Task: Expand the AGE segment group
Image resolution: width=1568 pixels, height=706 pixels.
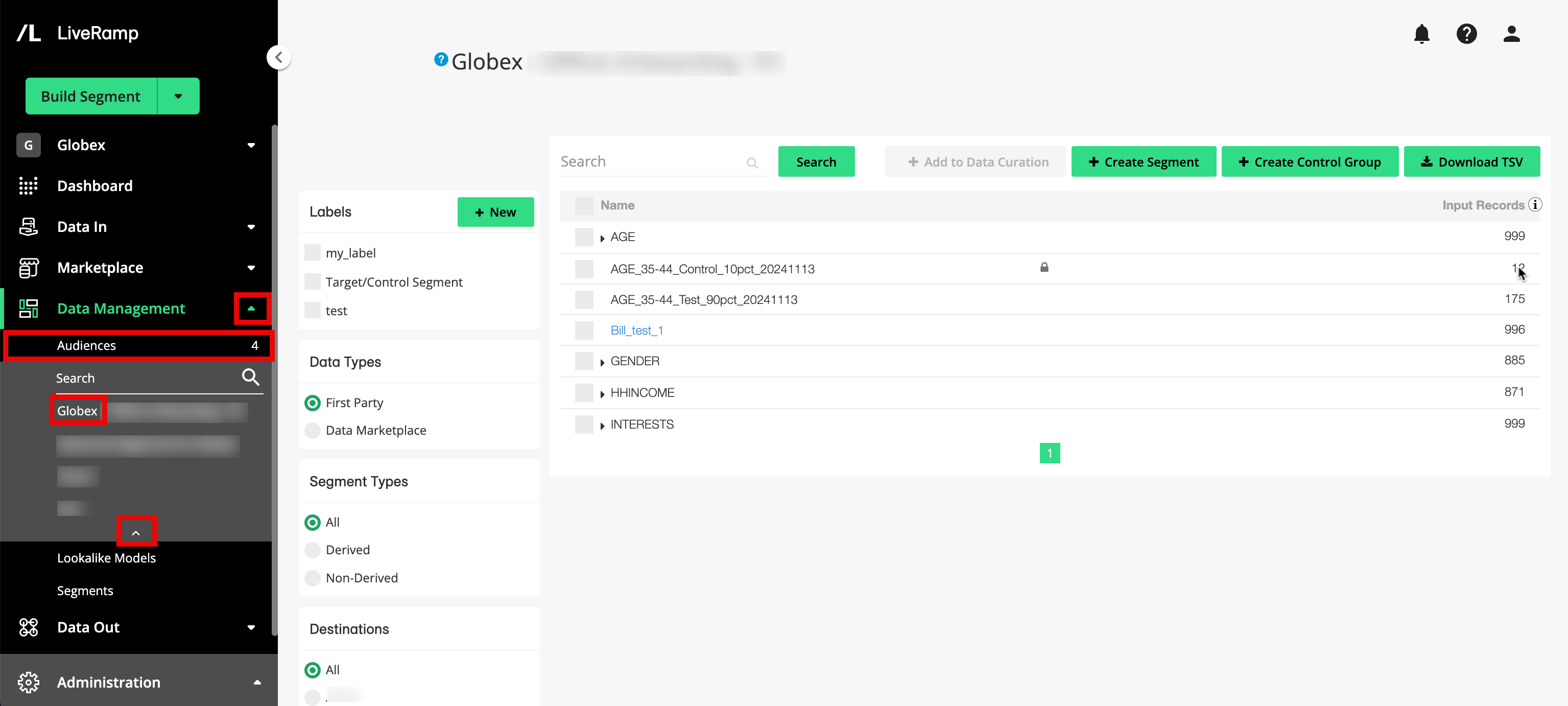Action: (602, 238)
